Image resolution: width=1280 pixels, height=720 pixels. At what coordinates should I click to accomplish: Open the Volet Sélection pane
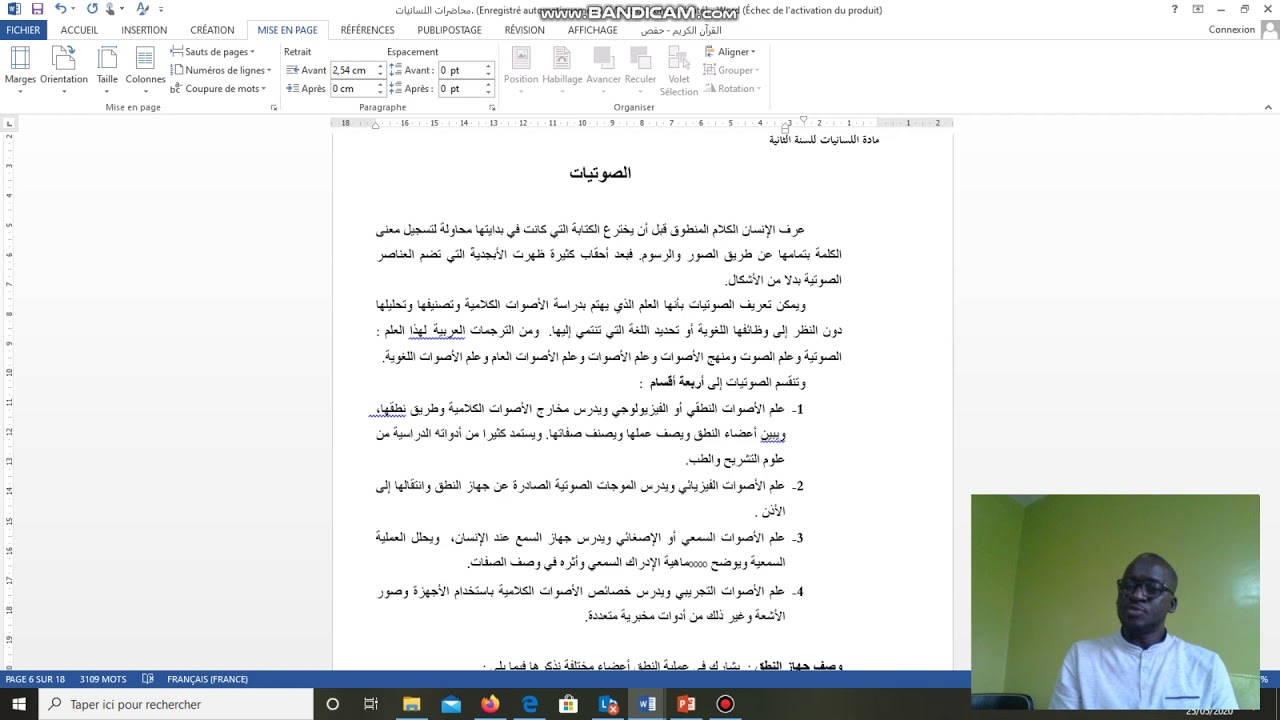coord(679,72)
